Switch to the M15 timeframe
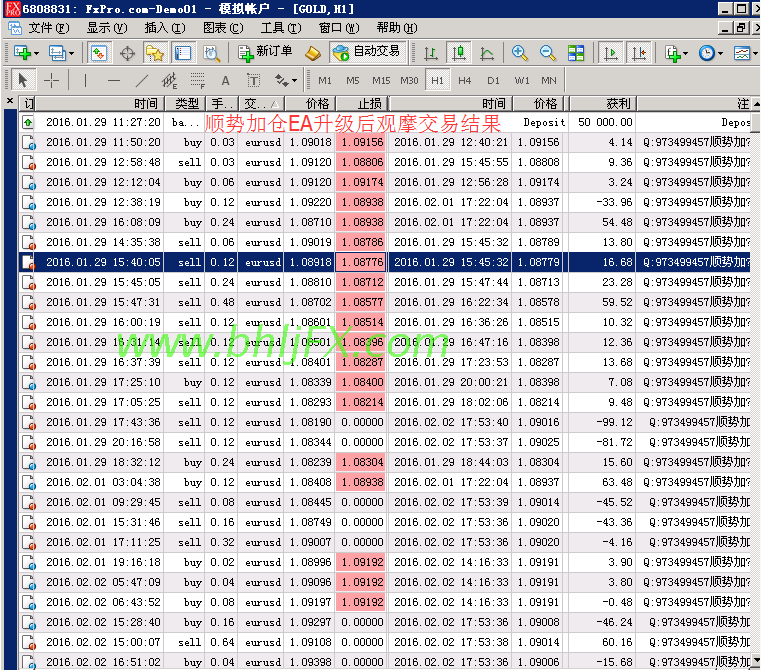 [381, 81]
